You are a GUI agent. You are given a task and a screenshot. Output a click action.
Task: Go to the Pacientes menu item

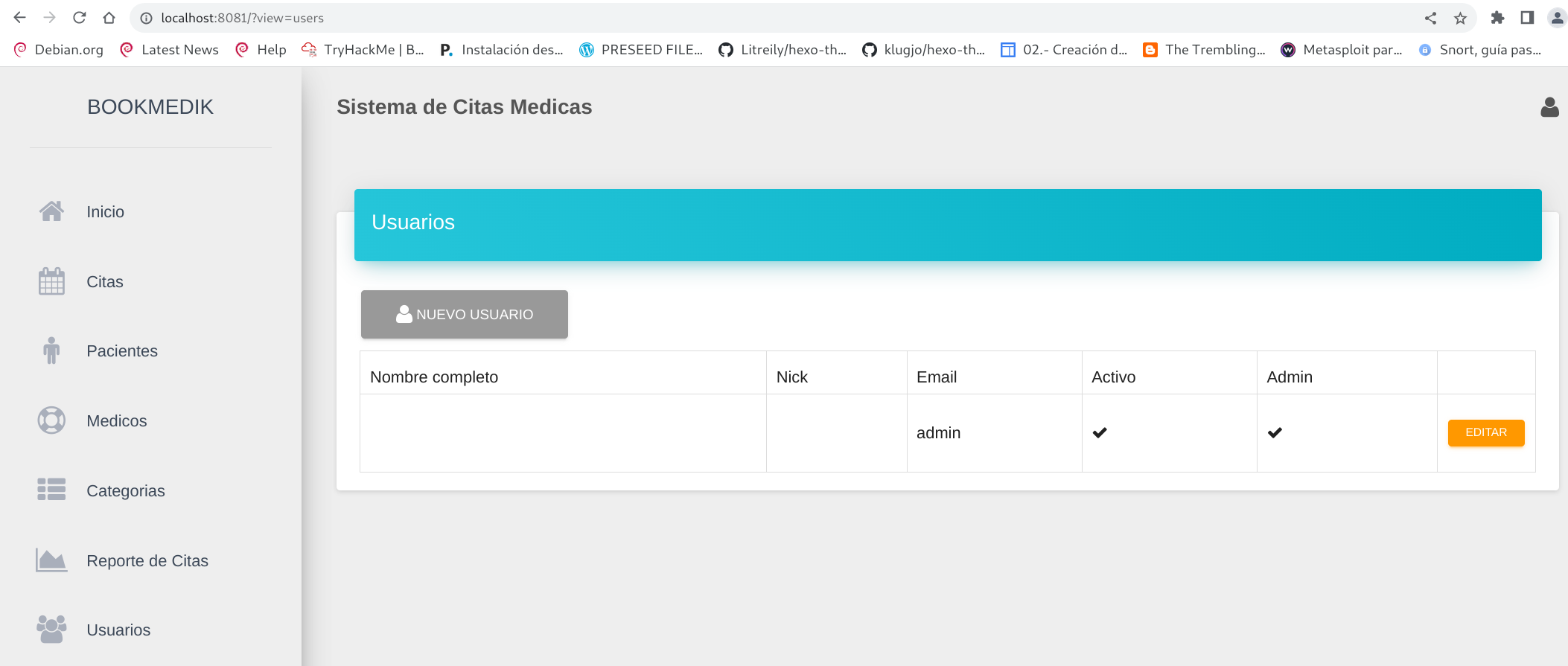pyautogui.click(x=122, y=351)
